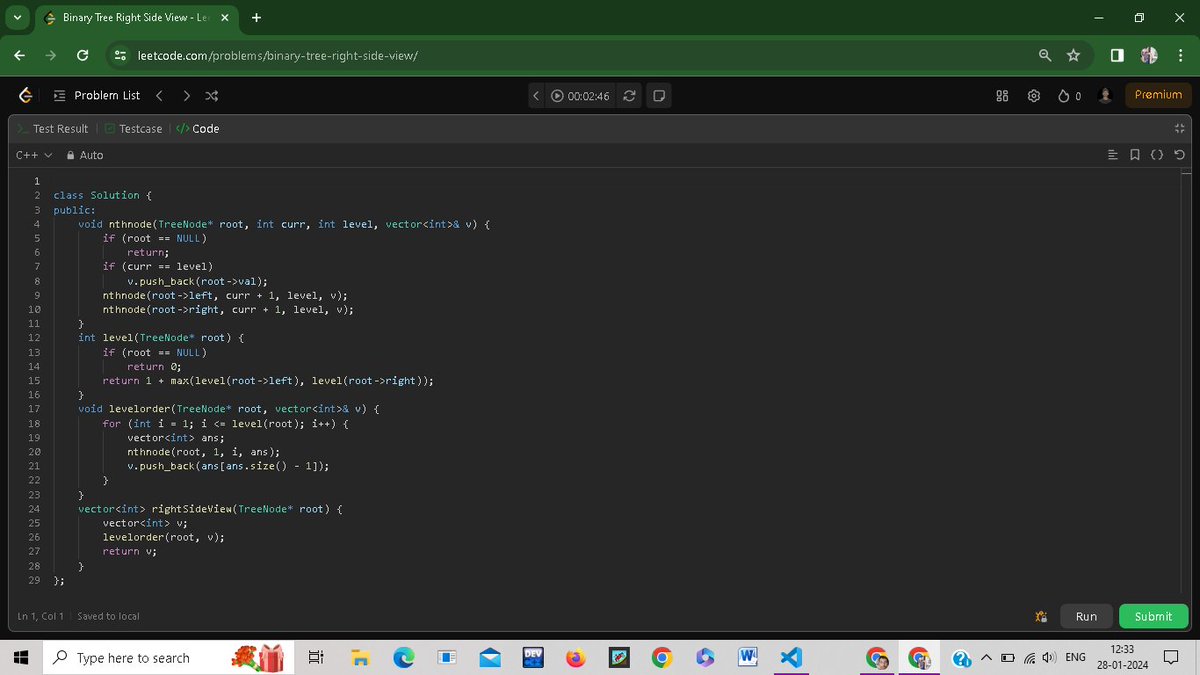Click the bookmark icon in editor toolbar
Viewport: 1200px width, 675px height.
1135,155
